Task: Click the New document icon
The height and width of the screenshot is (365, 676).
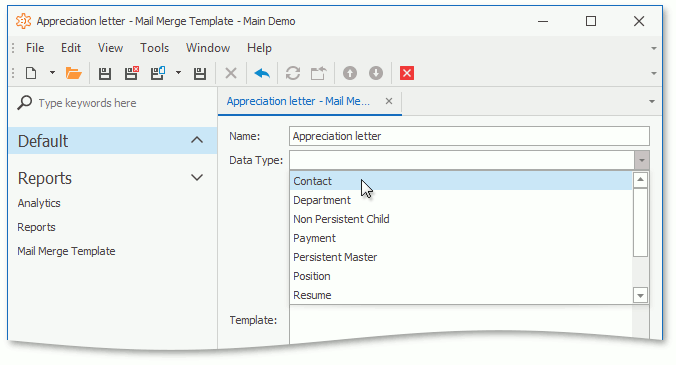Action: coord(31,73)
